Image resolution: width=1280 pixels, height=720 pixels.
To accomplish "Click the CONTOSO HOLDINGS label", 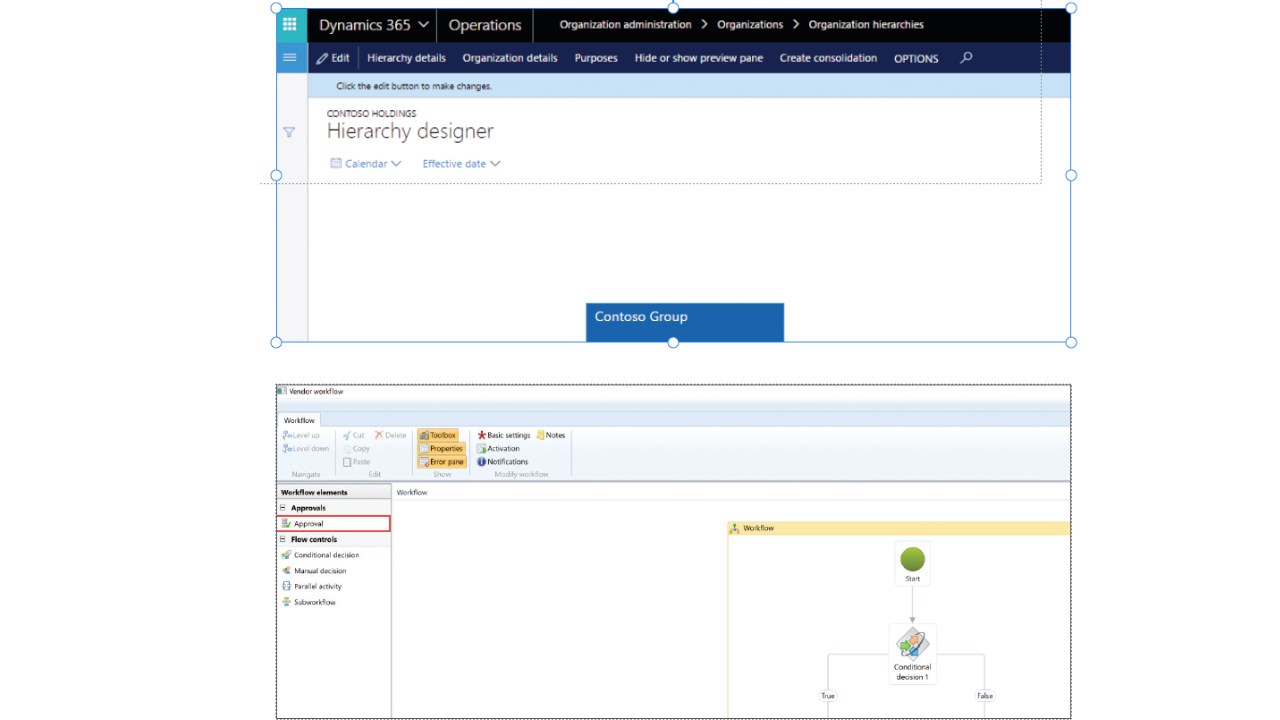I will (372, 113).
